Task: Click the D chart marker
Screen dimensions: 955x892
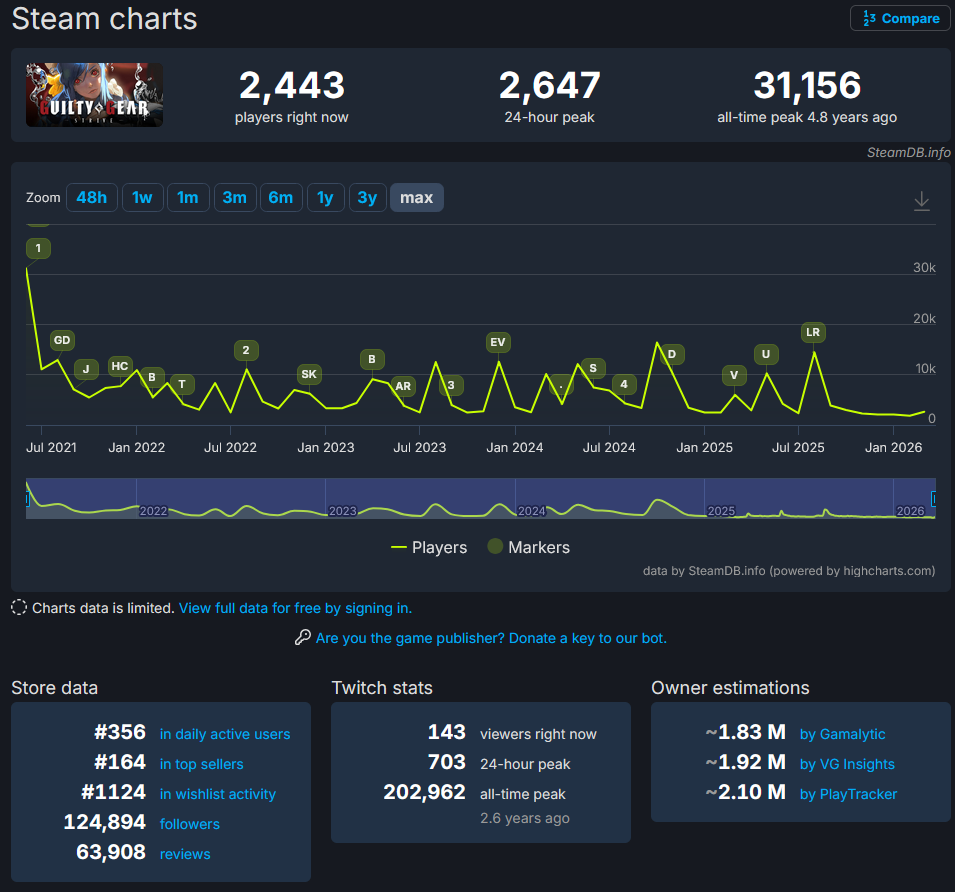Action: [x=672, y=354]
